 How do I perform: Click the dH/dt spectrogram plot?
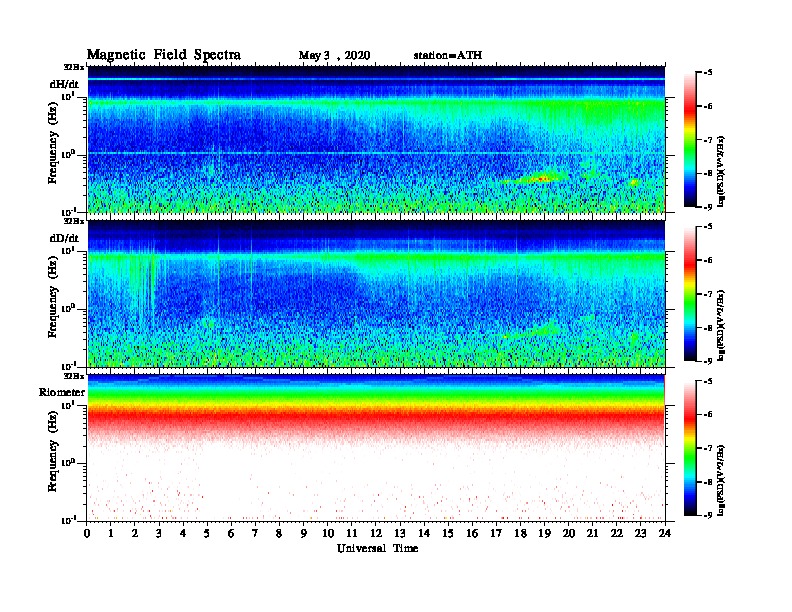(x=376, y=139)
